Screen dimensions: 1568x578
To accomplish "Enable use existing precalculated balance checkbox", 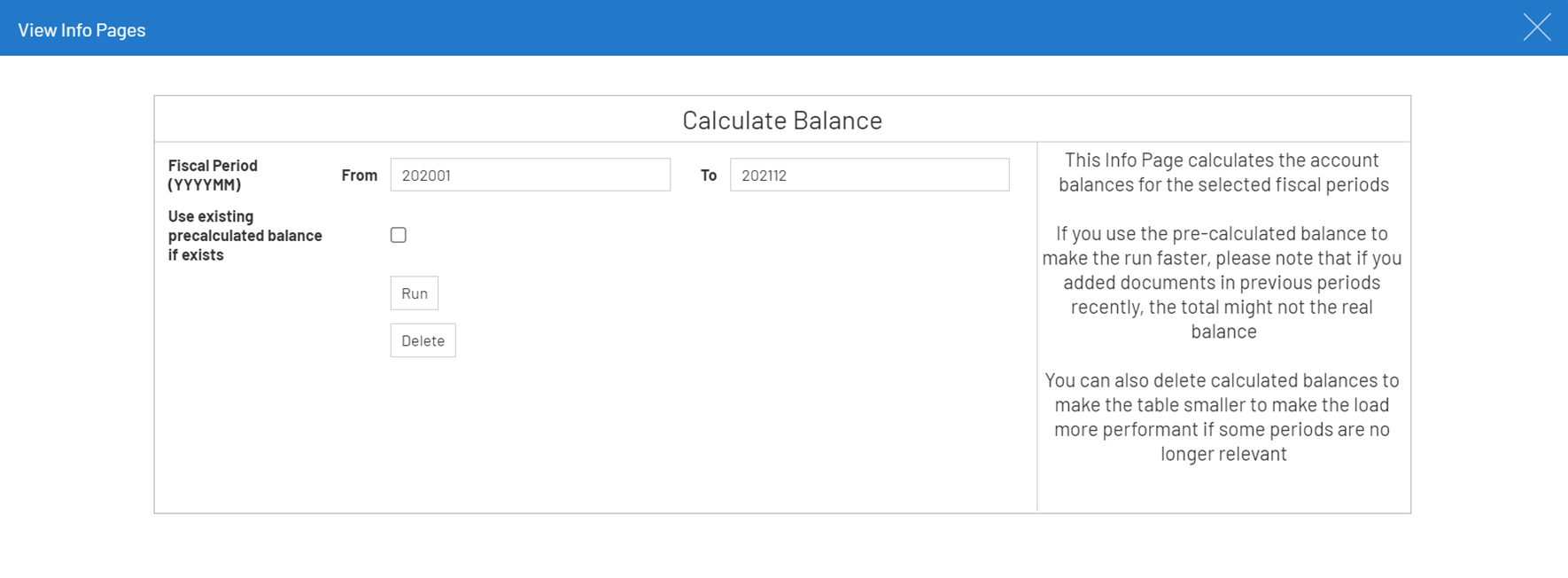I will (x=399, y=235).
